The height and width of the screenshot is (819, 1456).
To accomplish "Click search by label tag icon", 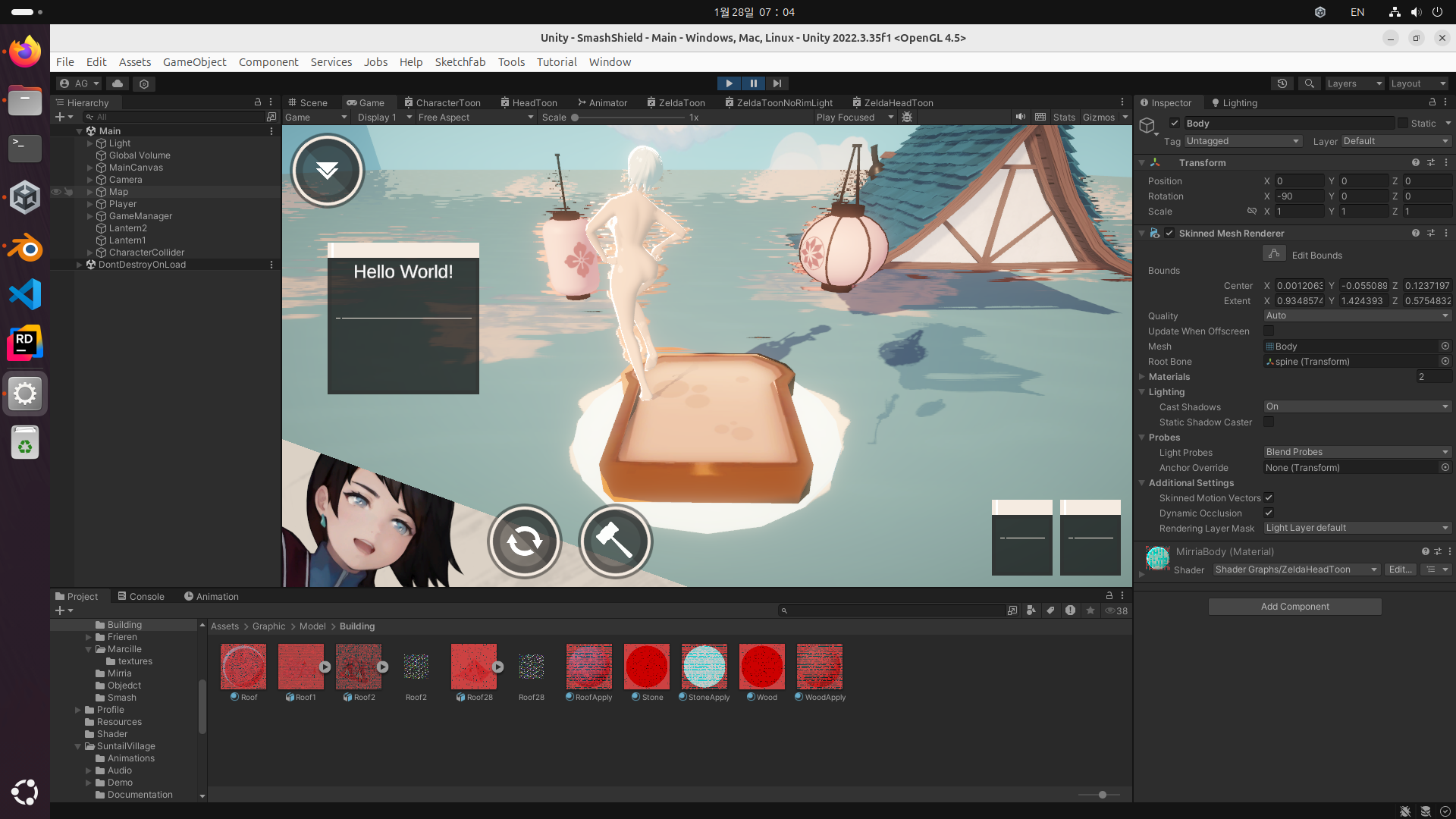I will 1050,610.
